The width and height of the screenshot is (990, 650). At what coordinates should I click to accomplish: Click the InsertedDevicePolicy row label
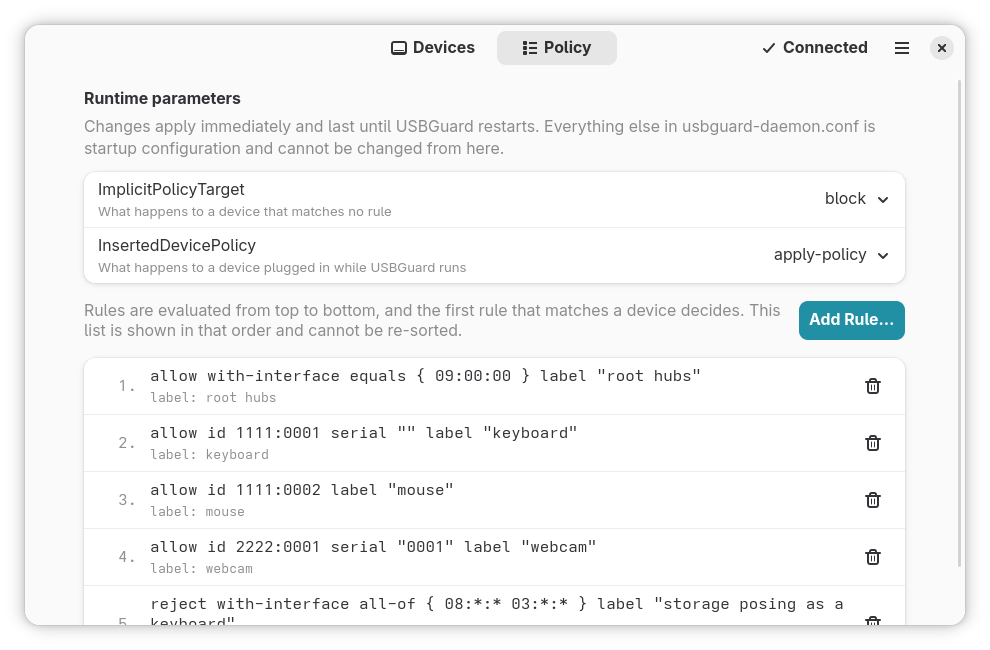click(177, 246)
